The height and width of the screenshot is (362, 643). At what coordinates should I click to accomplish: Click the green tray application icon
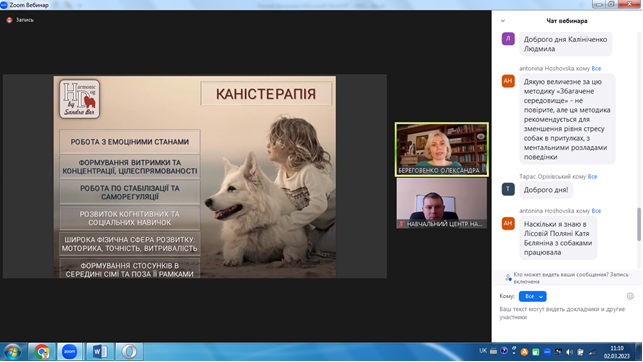click(536, 352)
